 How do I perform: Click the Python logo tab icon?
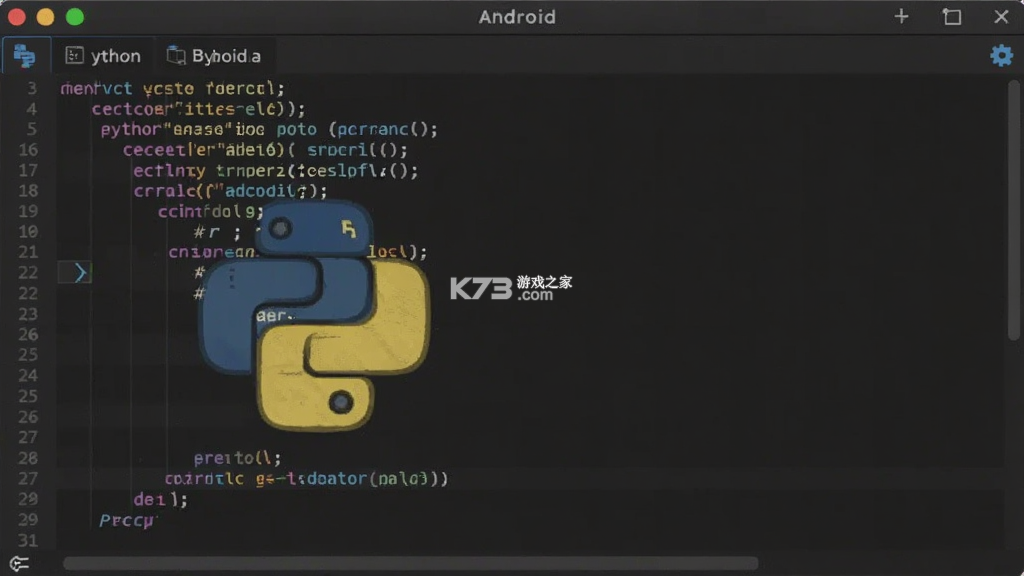[x=25, y=56]
